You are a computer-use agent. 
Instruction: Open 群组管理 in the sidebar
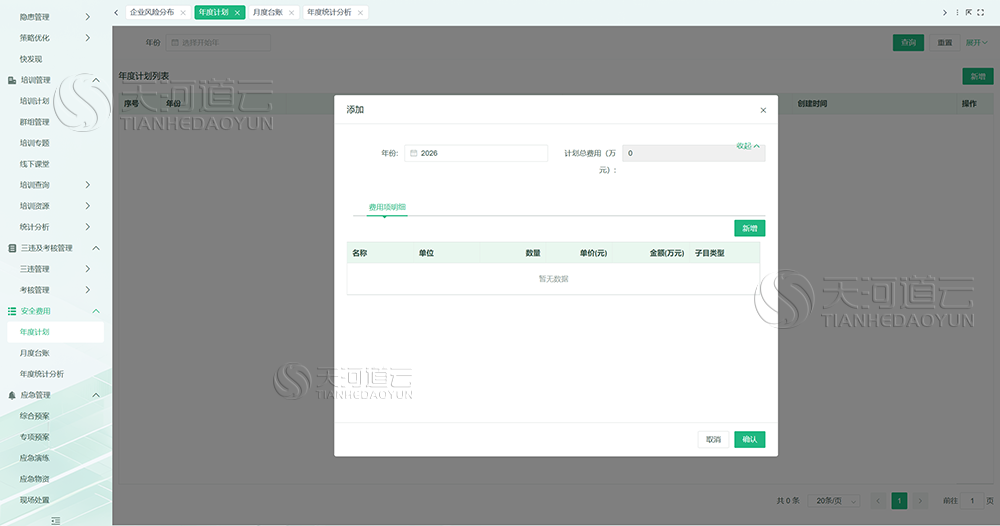[x=34, y=122]
